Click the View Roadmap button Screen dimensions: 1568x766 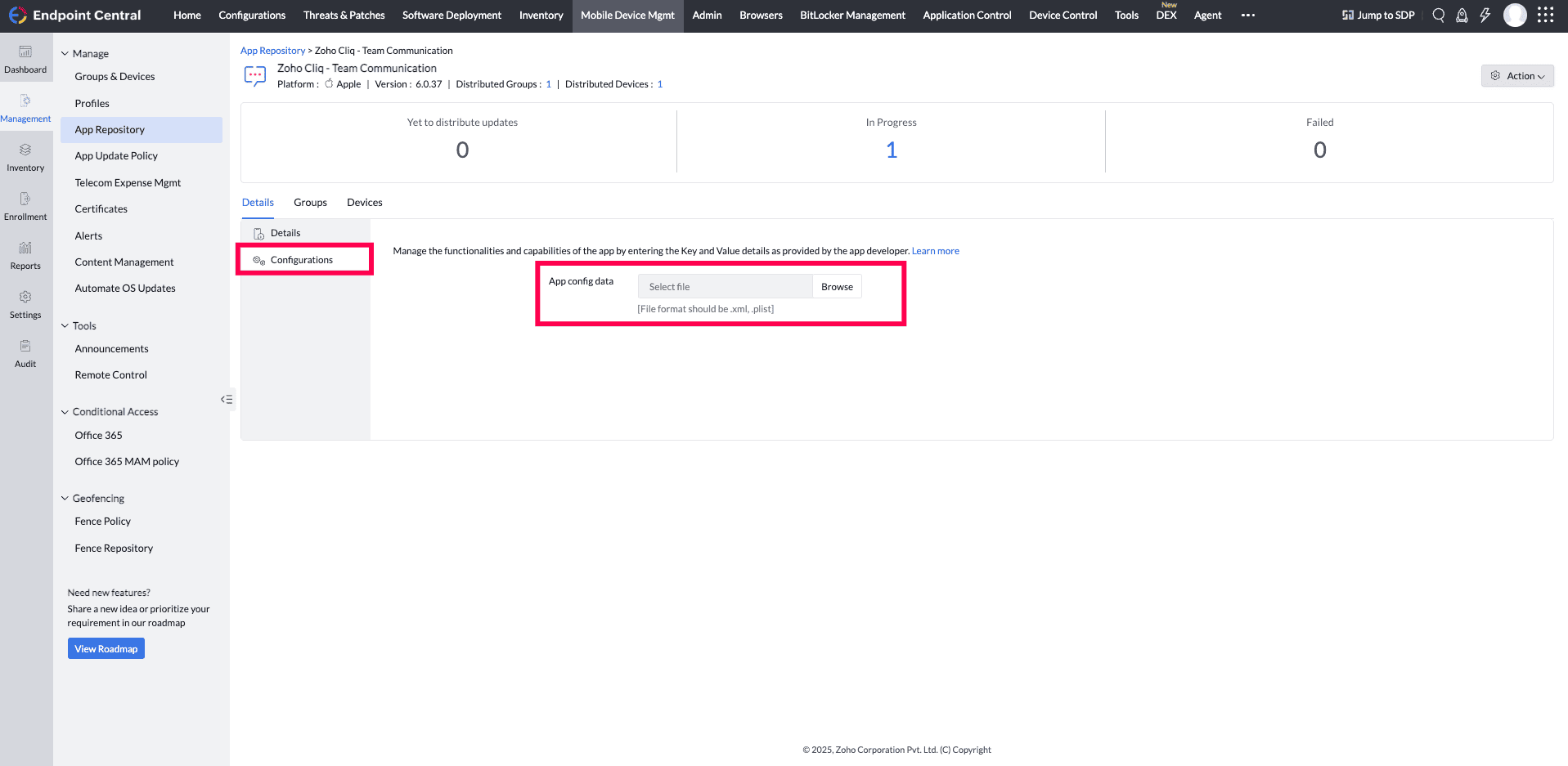[x=106, y=649]
